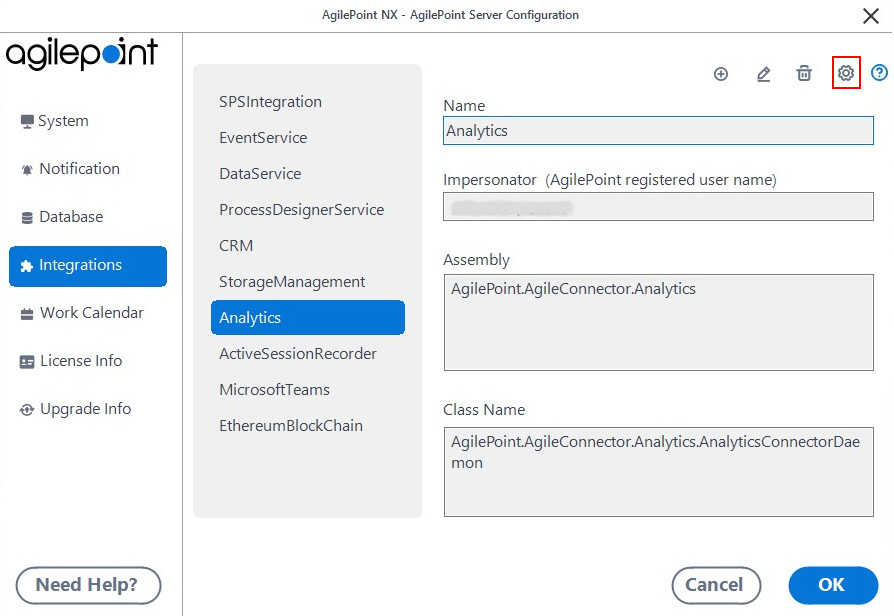Screen dimensions: 894x616
Task: Click the edit pencil icon
Action: pos(763,74)
